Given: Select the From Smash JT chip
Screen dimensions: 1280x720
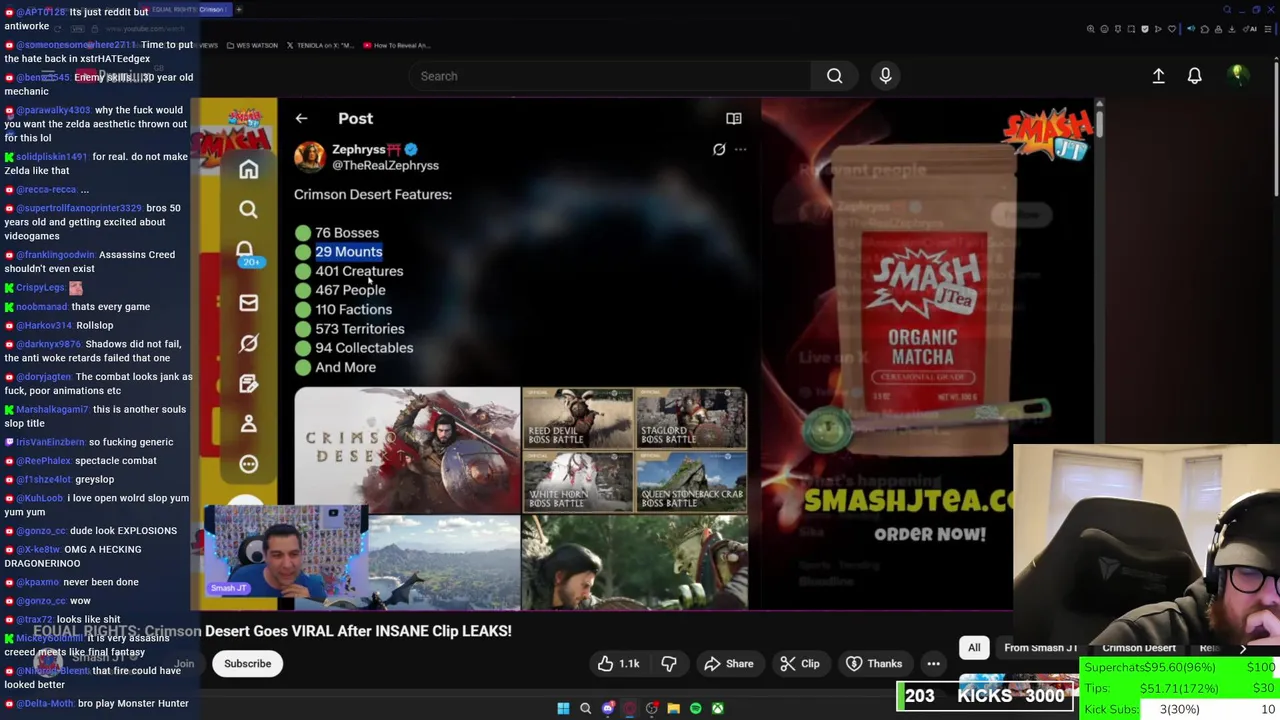Looking at the screenshot, I should point(1040,648).
